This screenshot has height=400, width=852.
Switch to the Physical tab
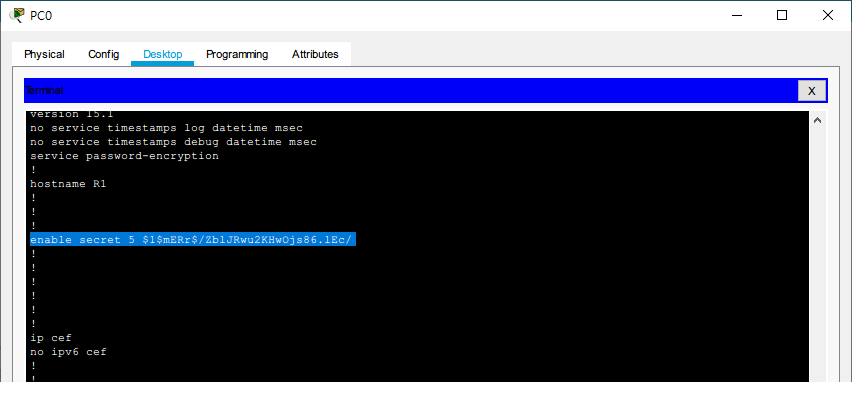44,54
